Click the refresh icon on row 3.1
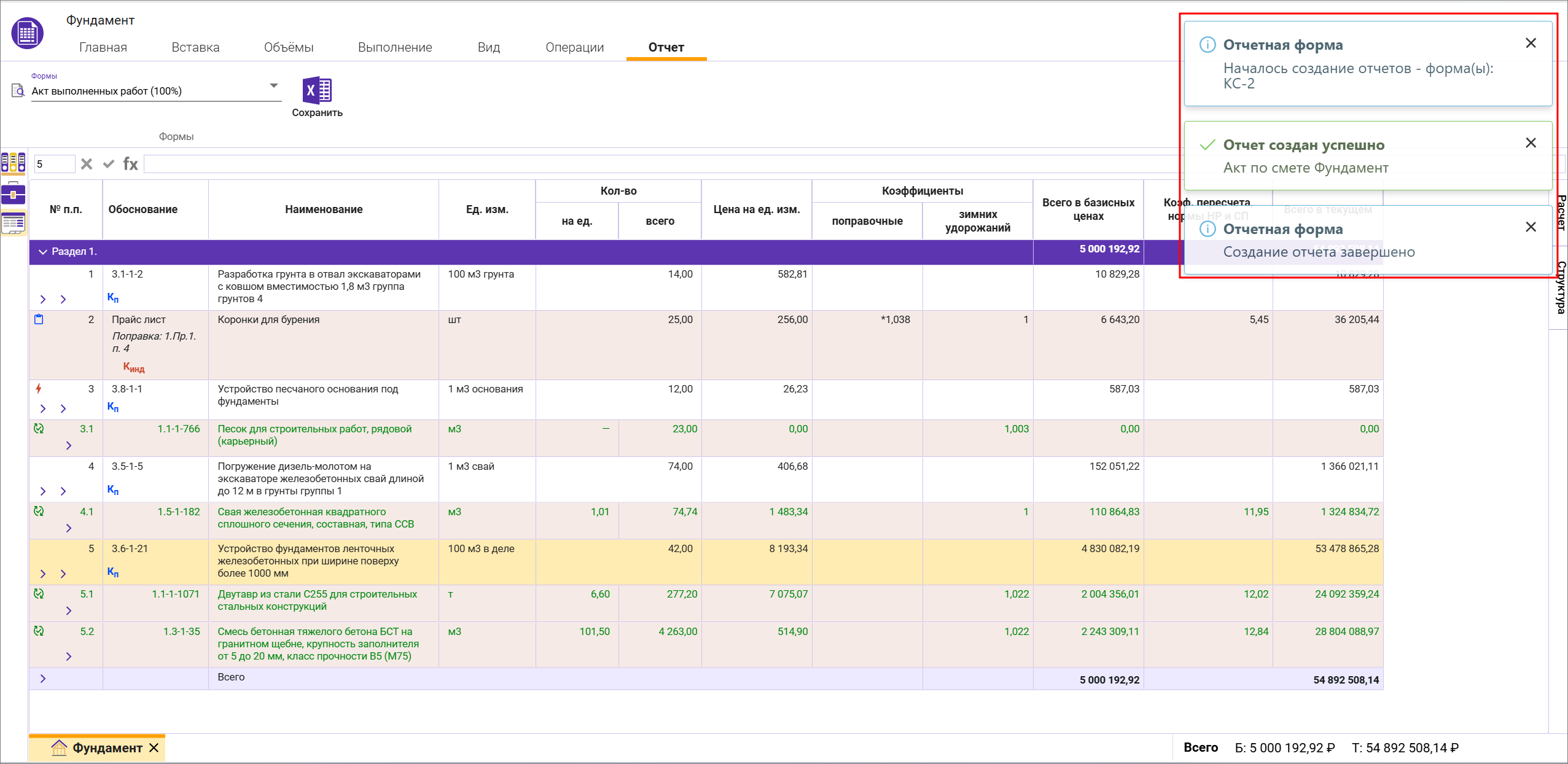 (x=39, y=429)
